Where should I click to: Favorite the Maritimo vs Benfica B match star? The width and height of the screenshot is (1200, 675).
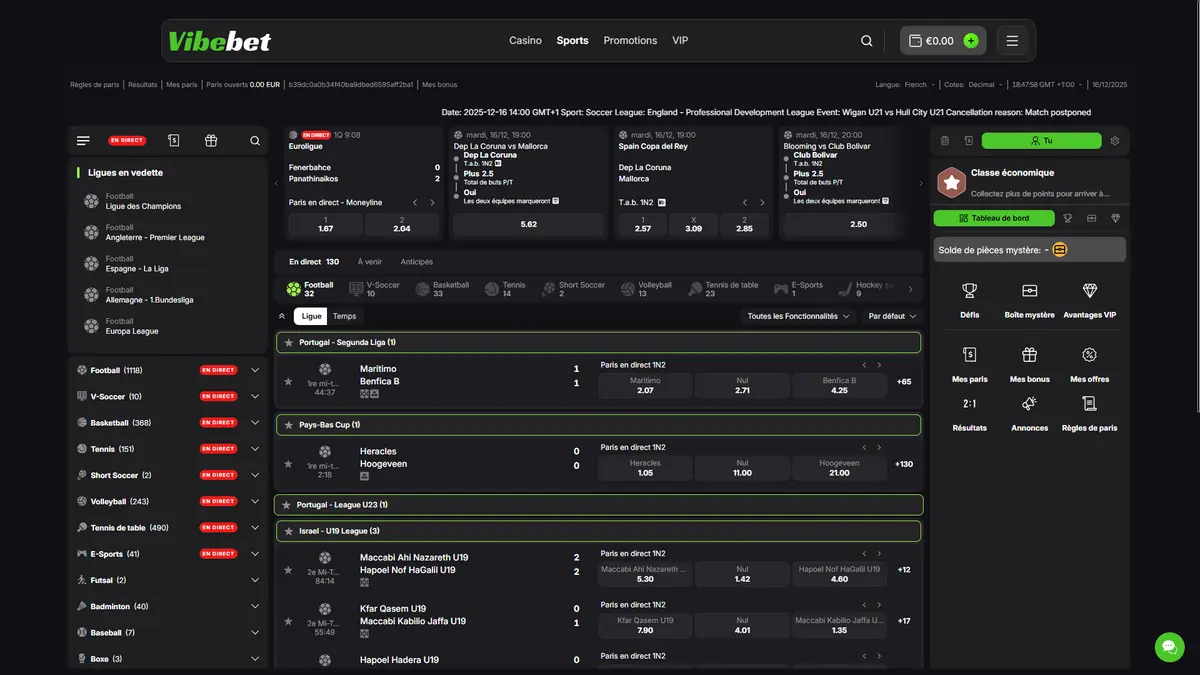click(288, 381)
